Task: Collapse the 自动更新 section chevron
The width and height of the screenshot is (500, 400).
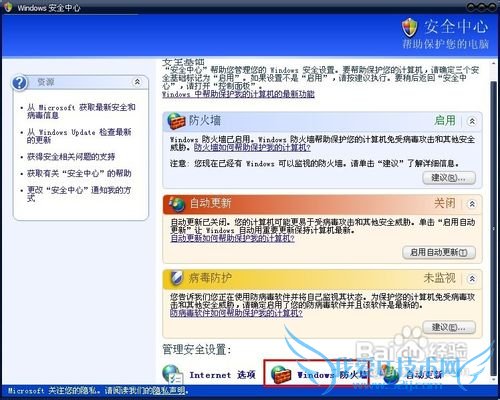Action: [x=472, y=204]
